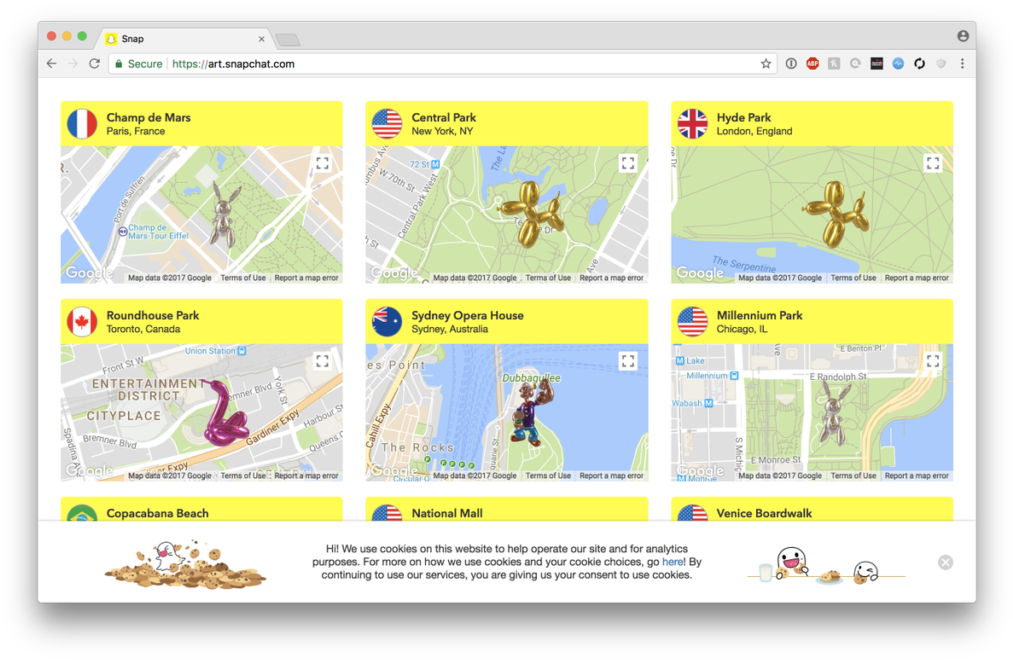Image resolution: width=1013 pixels, height=660 pixels.
Task: Click the gold balloon dog in Hyde Park
Action: [x=835, y=214]
